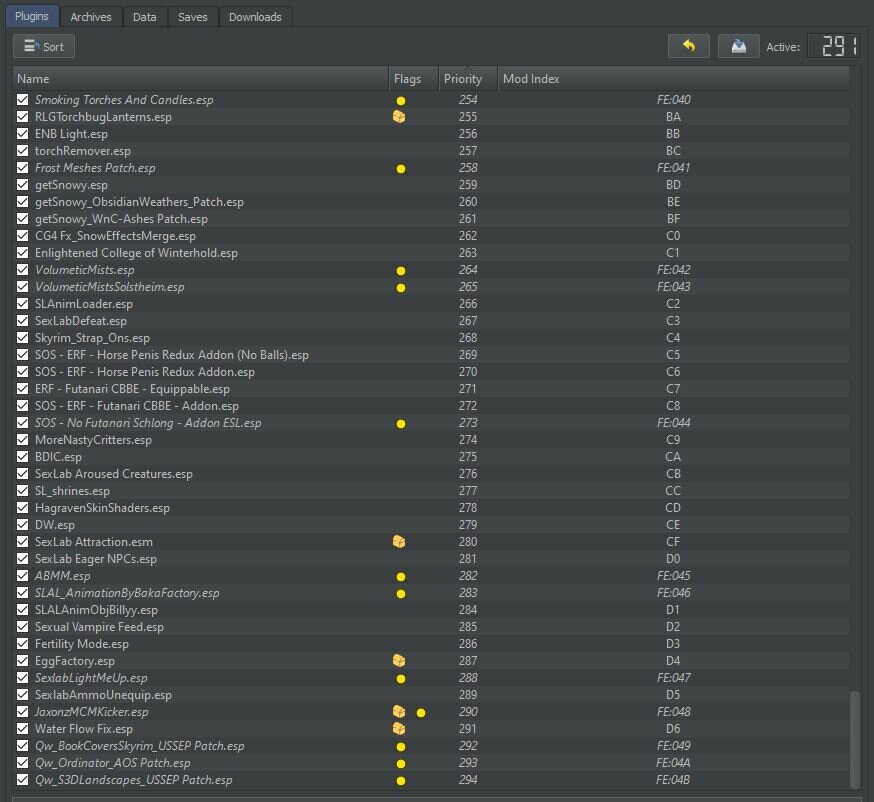
Task: Sort by Name column header
Action: point(200,79)
